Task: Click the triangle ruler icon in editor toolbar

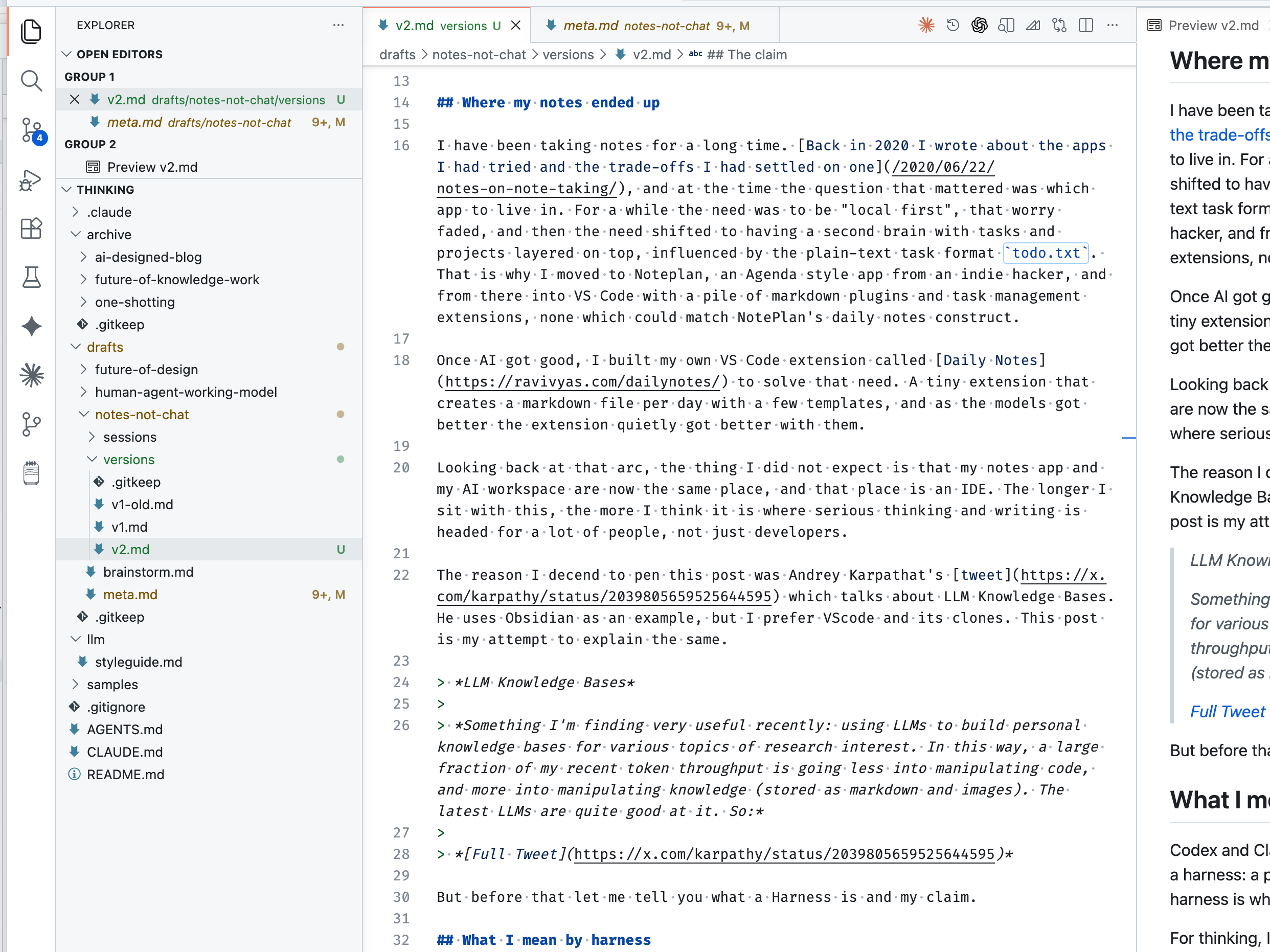Action: pyautogui.click(x=1033, y=25)
